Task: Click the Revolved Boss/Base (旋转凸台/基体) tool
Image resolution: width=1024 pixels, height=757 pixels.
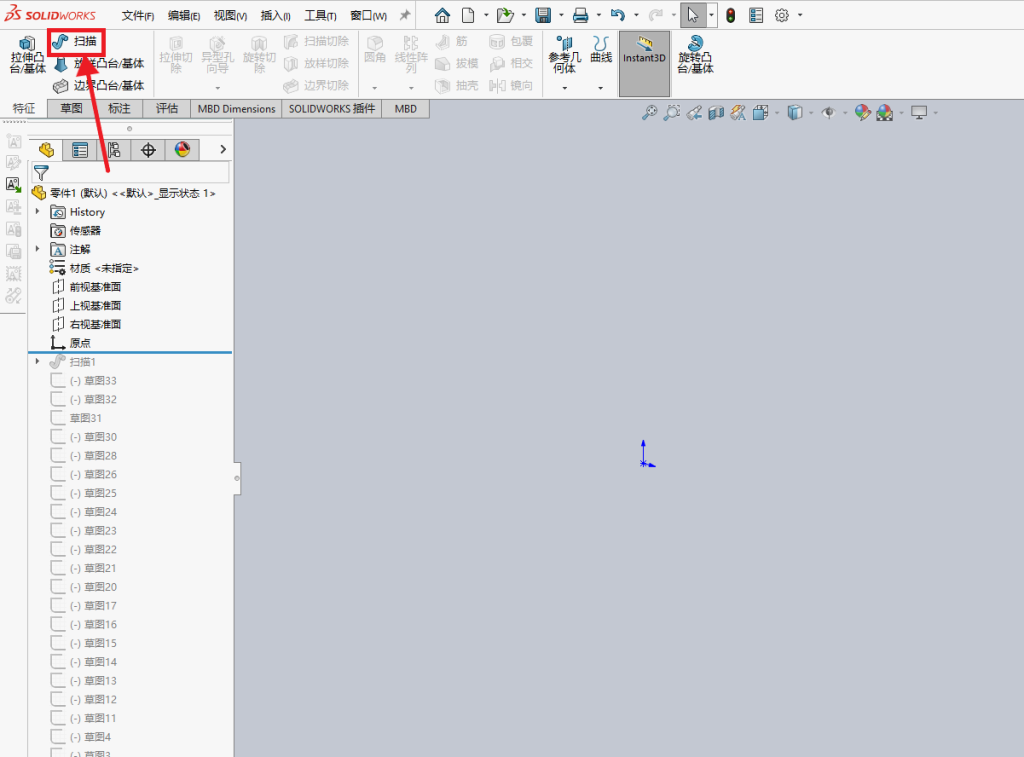Action: [695, 54]
